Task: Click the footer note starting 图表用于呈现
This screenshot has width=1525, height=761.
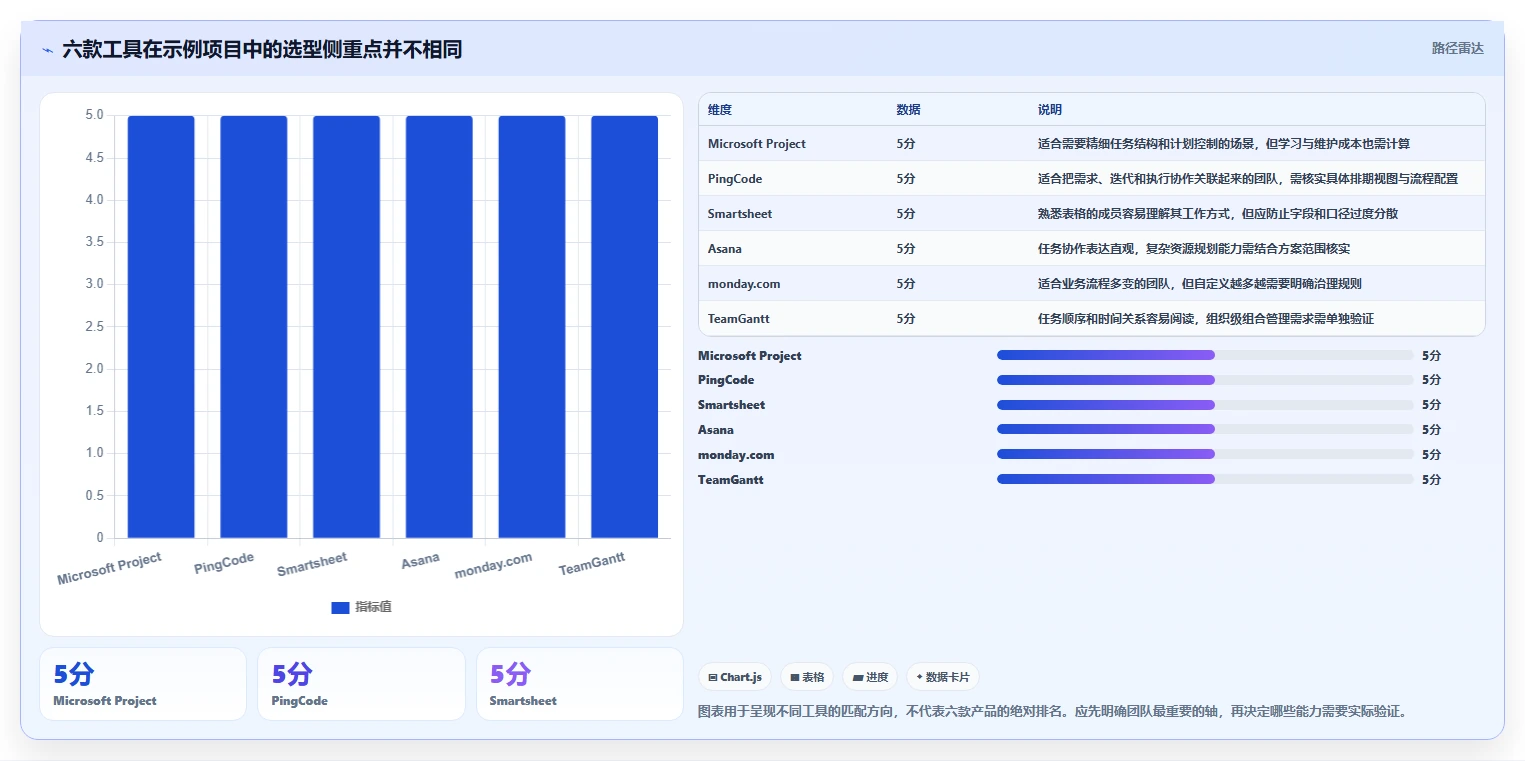Action: coord(1053,712)
